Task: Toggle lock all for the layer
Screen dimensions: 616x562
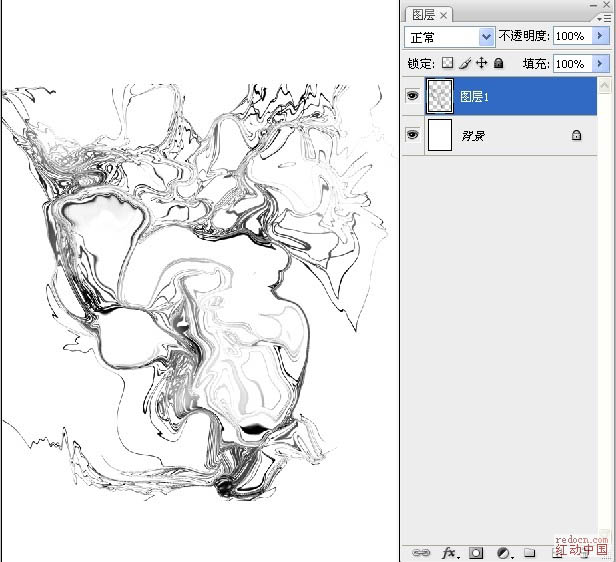Action: click(498, 63)
